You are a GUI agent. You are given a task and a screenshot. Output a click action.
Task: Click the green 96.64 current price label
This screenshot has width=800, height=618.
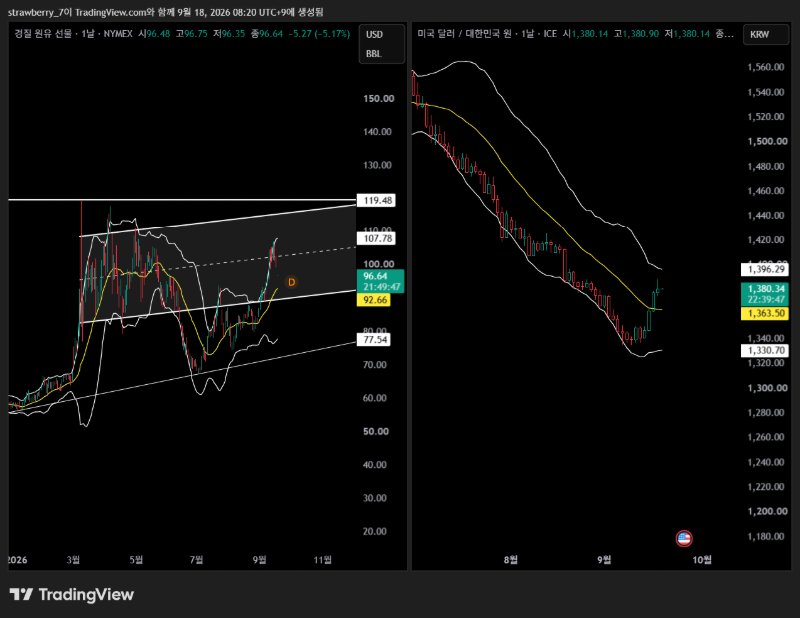point(381,281)
